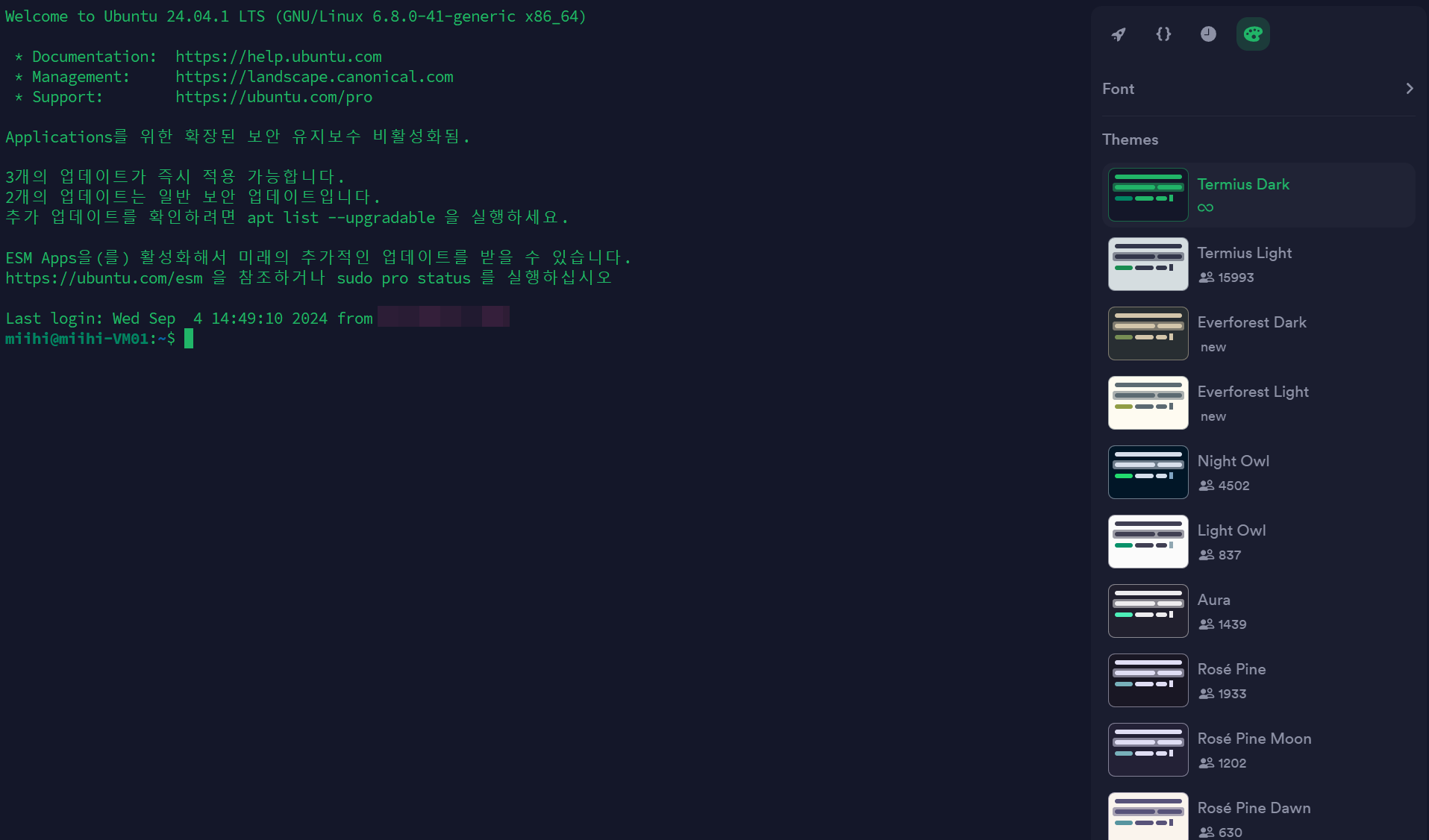Click the miihi@miihi-VM01 prompt text
Viewport: 1429px width, 840px height.
[x=77, y=339]
